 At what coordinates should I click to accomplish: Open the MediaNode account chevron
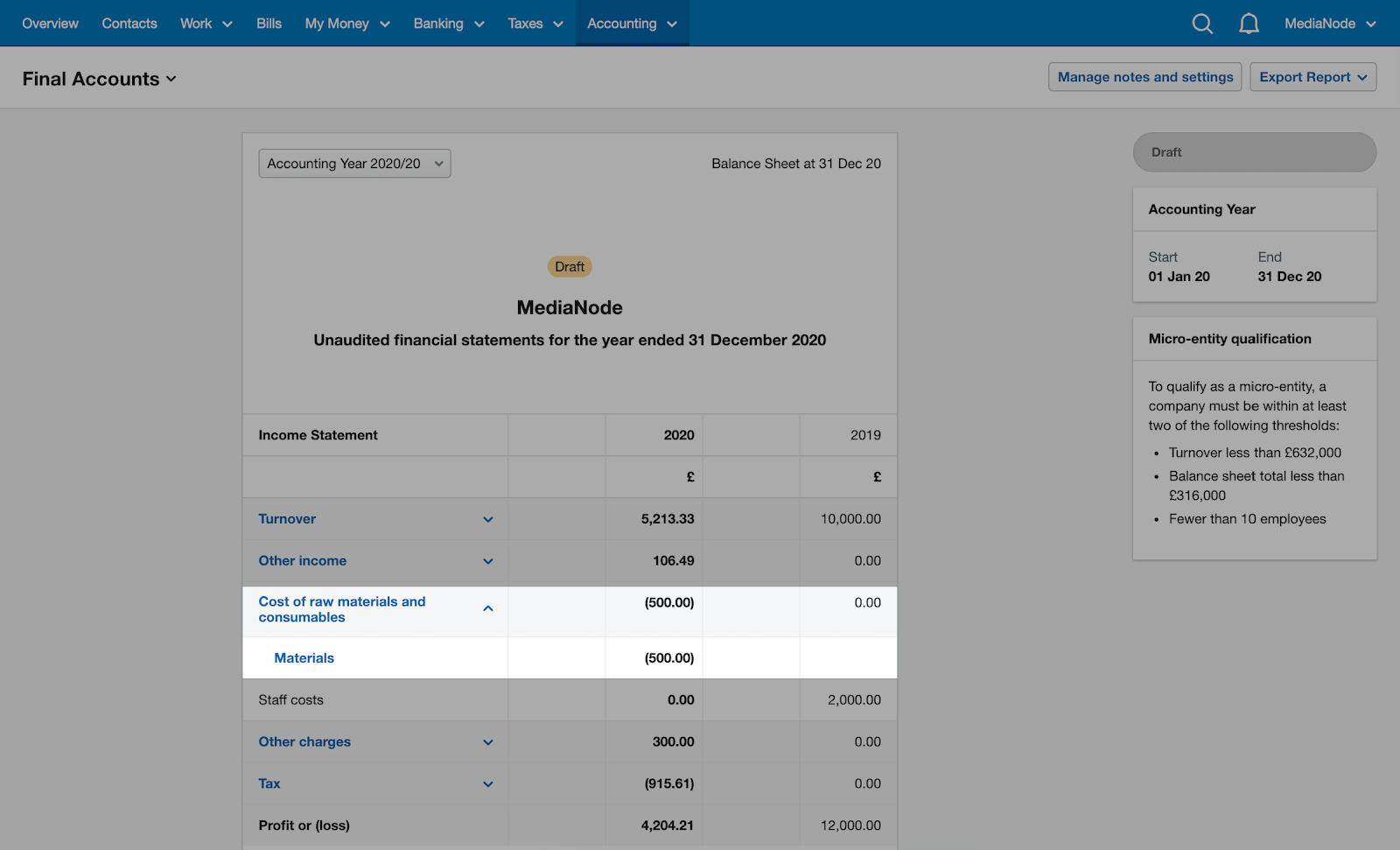(1372, 24)
